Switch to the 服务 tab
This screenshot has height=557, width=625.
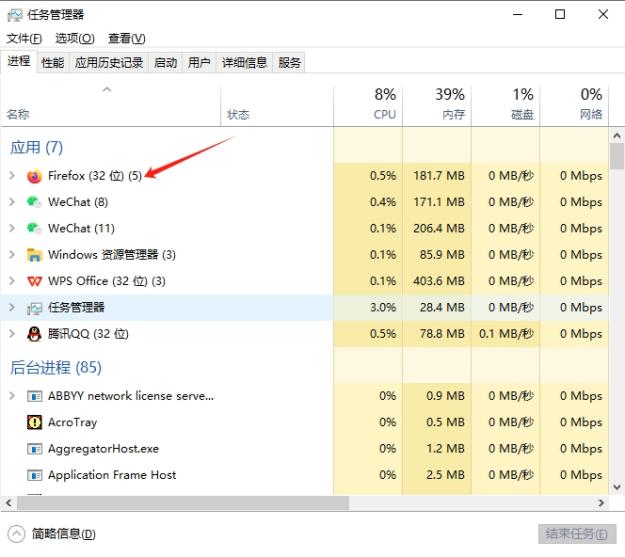point(289,63)
